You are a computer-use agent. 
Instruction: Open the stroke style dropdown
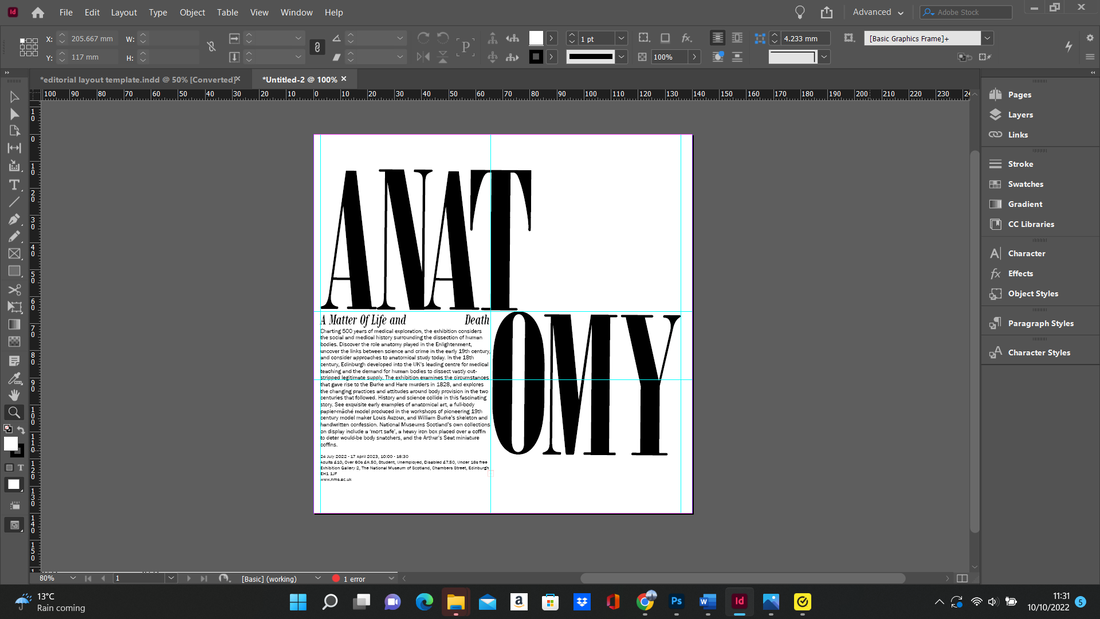621,57
